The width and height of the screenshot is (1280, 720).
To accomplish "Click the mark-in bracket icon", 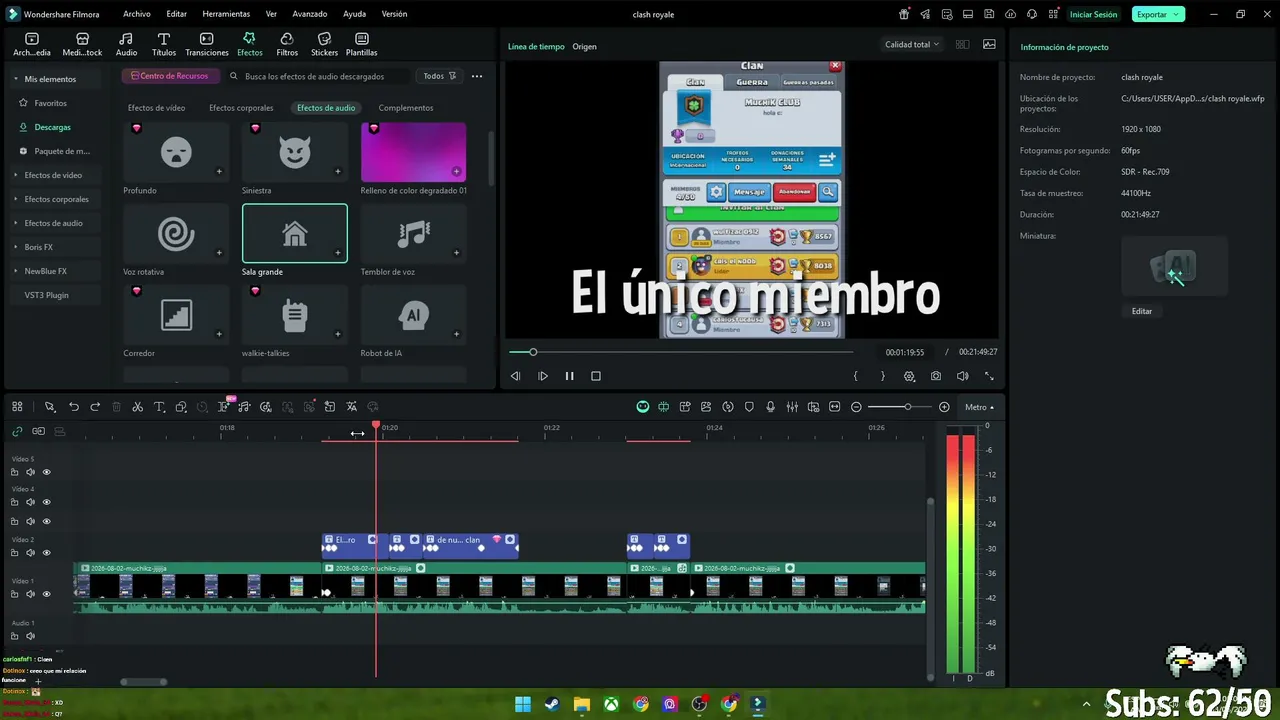I will (x=855, y=376).
